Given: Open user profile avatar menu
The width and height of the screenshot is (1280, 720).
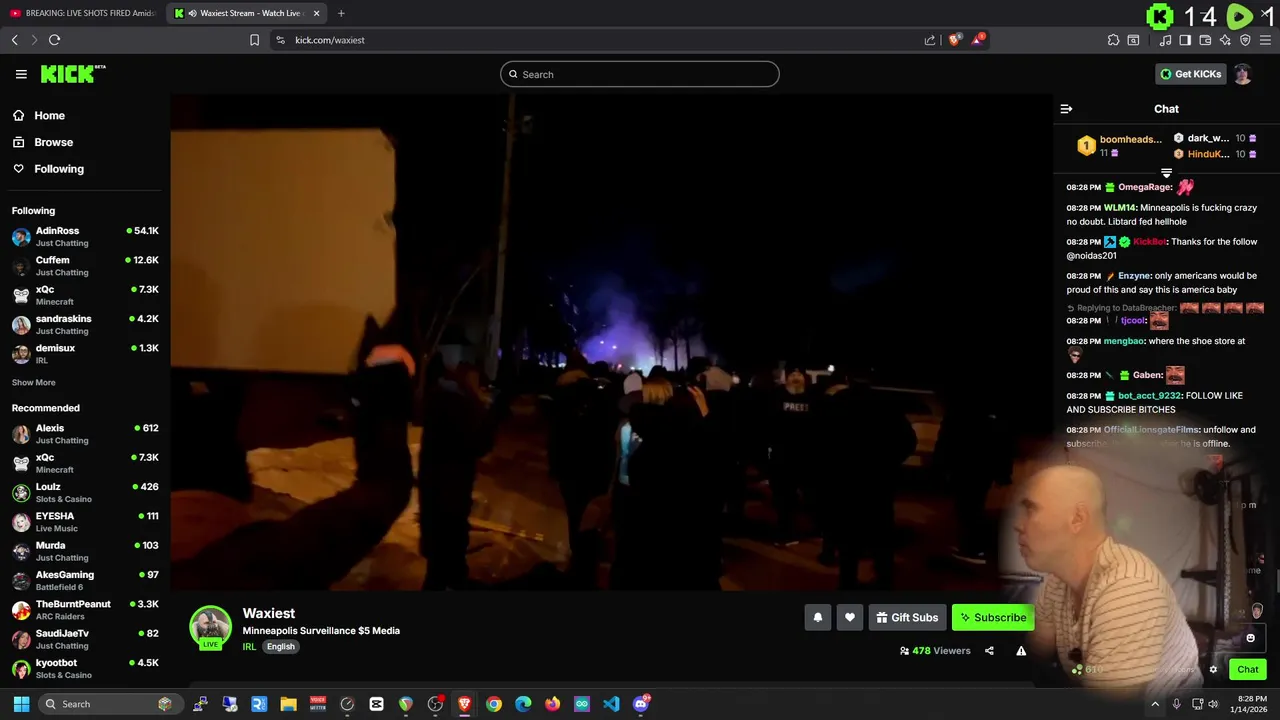Looking at the screenshot, I should [x=1242, y=74].
